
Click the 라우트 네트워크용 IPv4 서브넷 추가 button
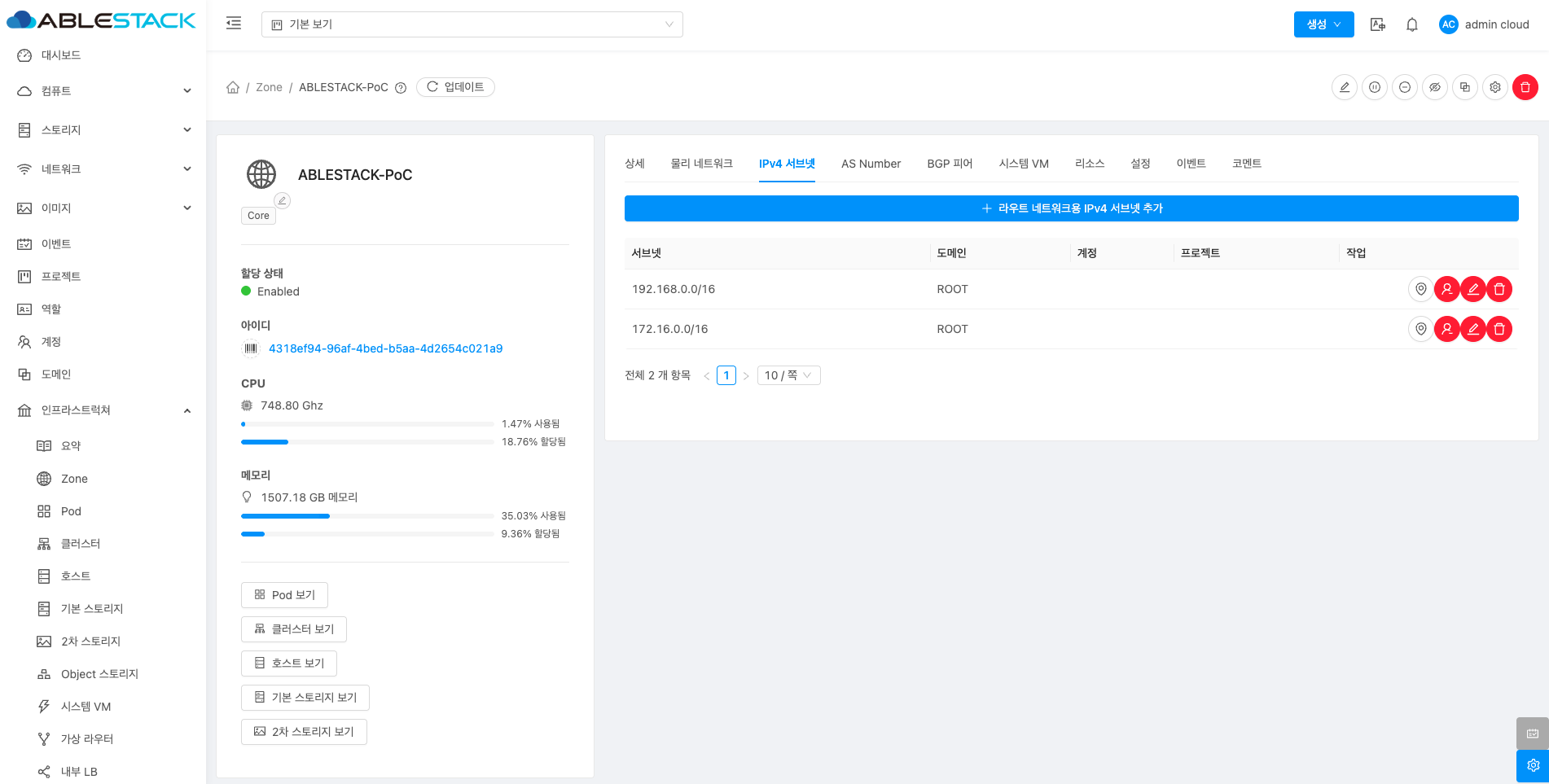1071,208
